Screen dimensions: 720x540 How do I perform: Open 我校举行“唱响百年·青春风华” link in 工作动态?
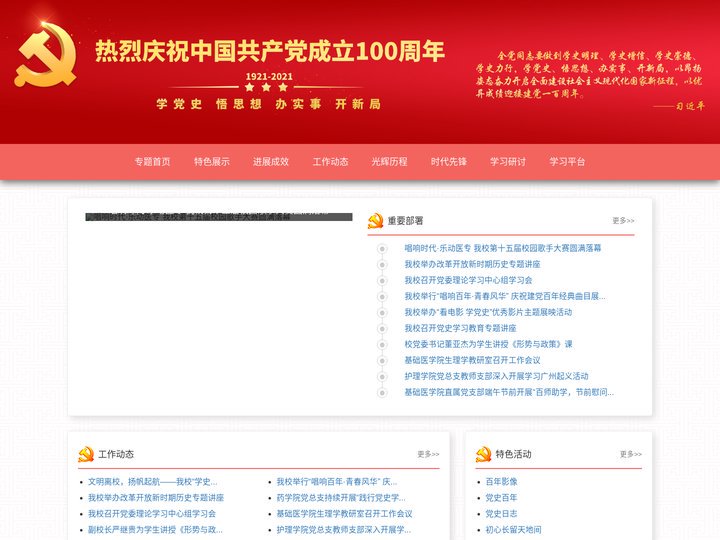pyautogui.click(x=337, y=482)
